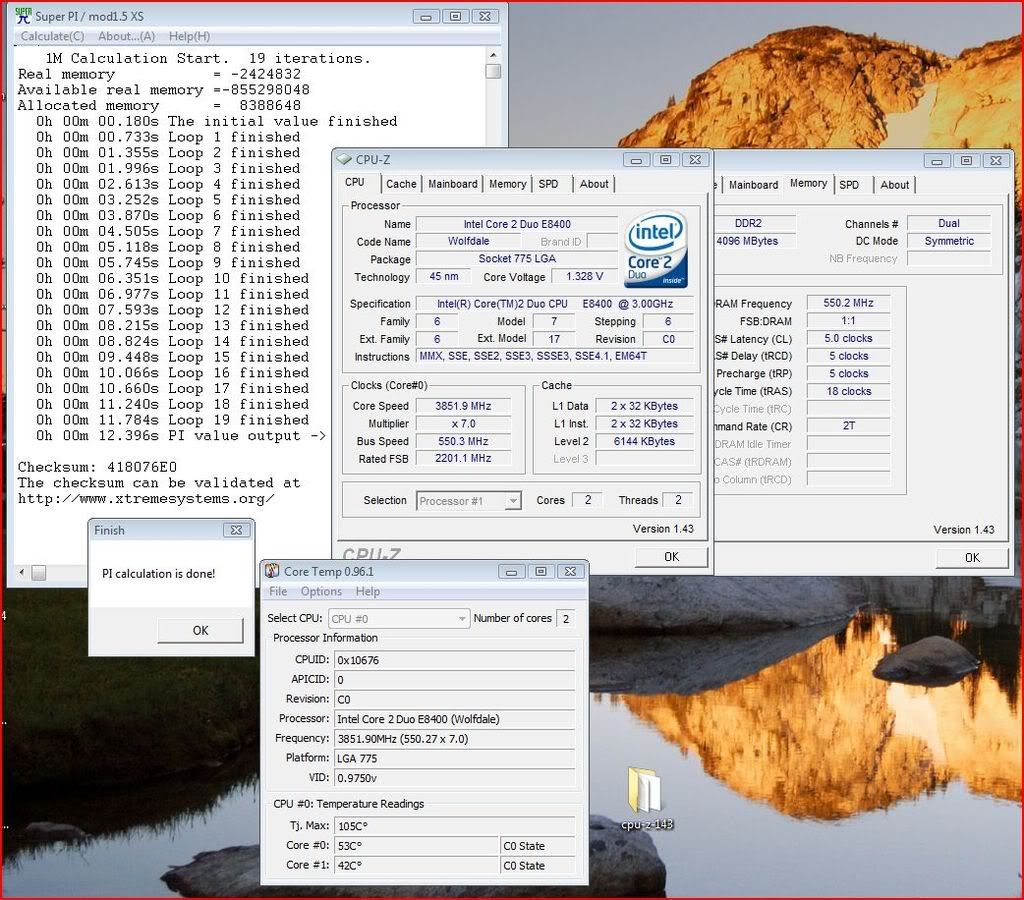
Task: Open Processor #1 selection dropdown
Action: click(513, 501)
